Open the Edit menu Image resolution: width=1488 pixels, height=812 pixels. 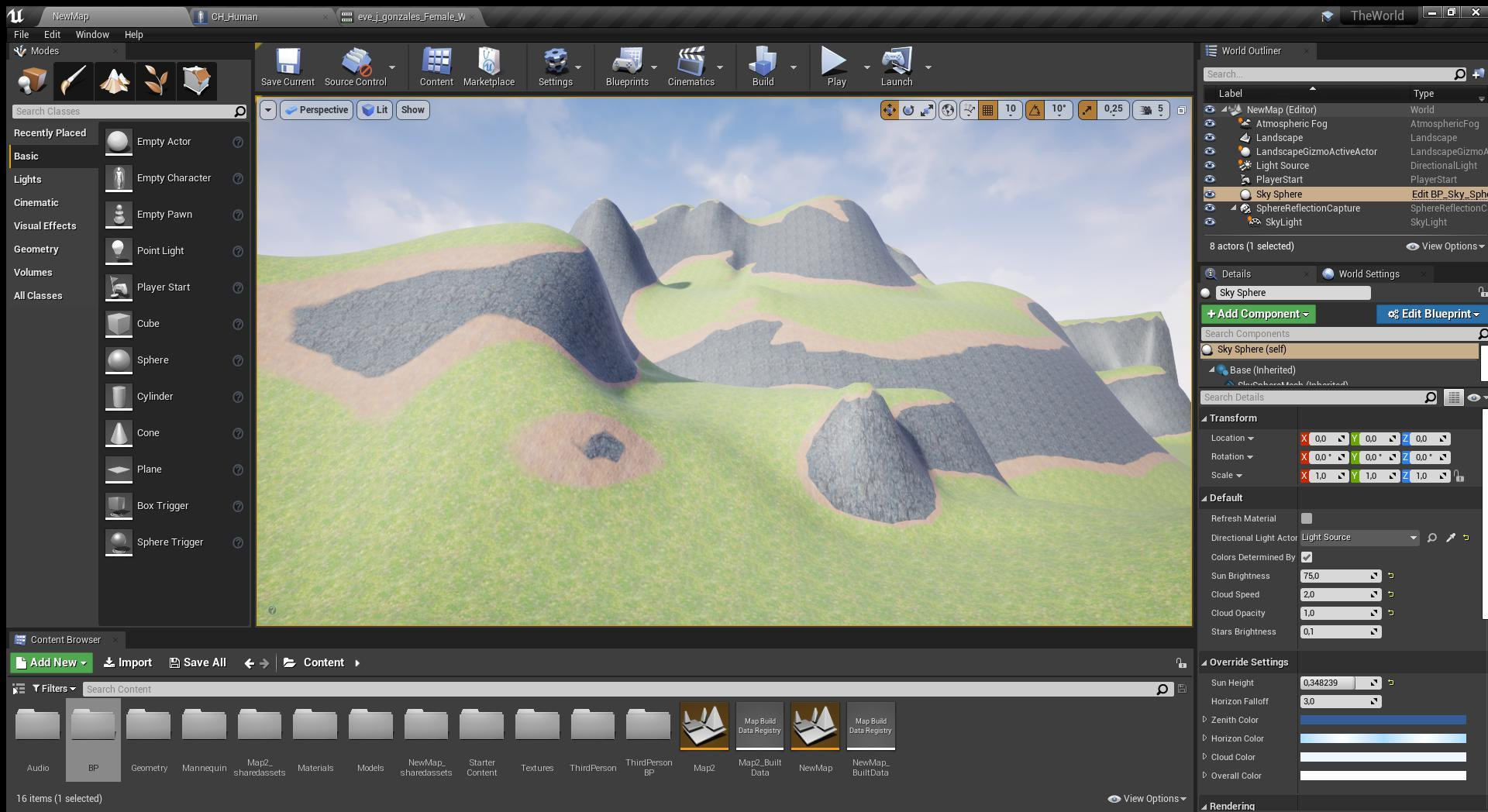(52, 35)
